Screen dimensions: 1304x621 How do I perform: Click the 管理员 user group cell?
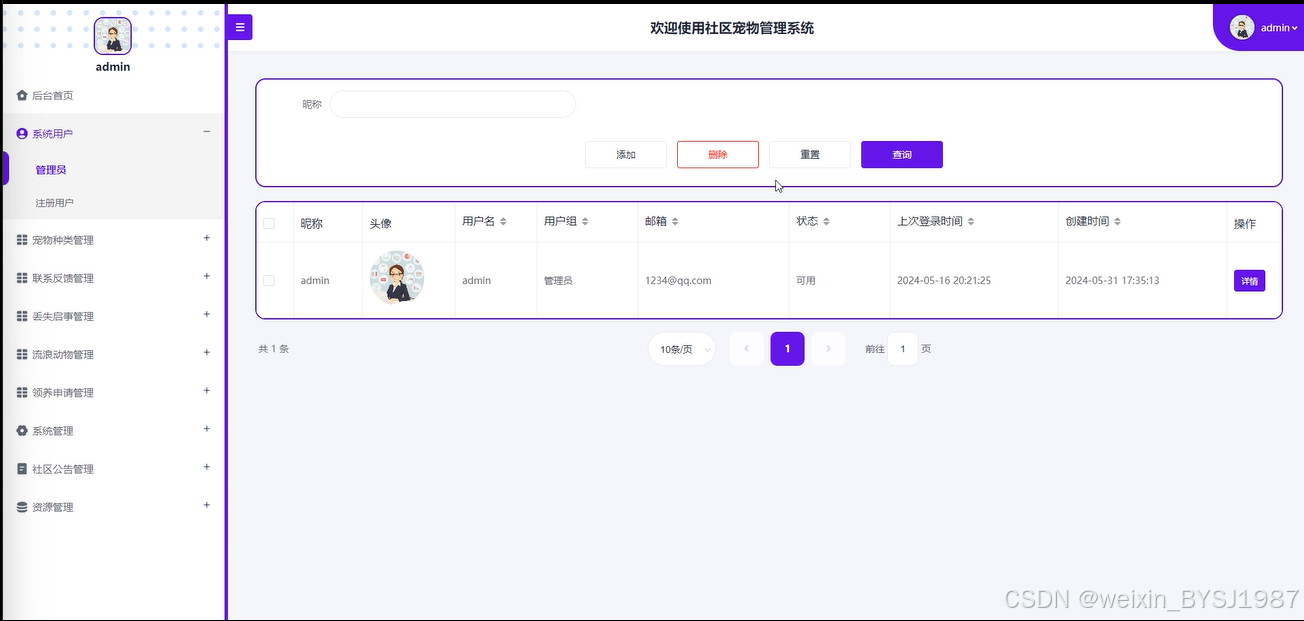pos(558,281)
